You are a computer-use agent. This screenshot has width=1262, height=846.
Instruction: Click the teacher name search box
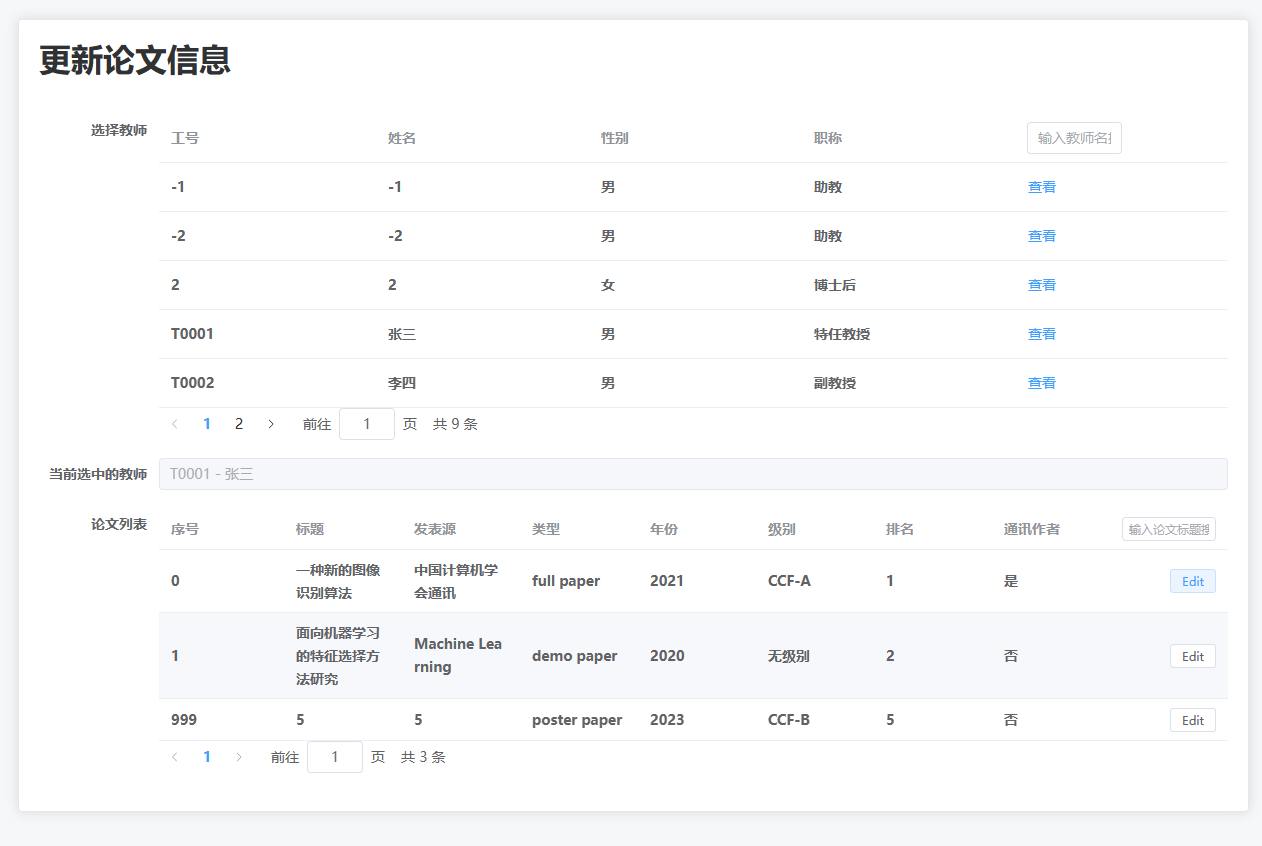pyautogui.click(x=1074, y=137)
